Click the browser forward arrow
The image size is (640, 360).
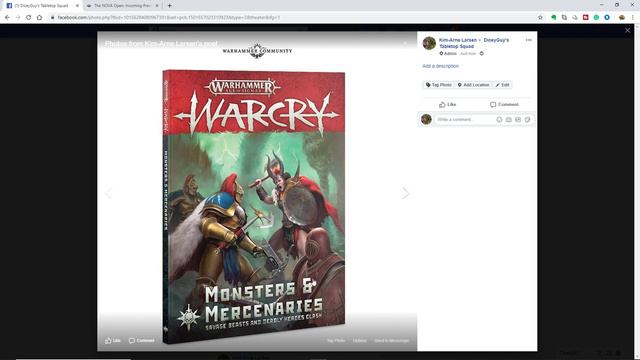(18, 18)
